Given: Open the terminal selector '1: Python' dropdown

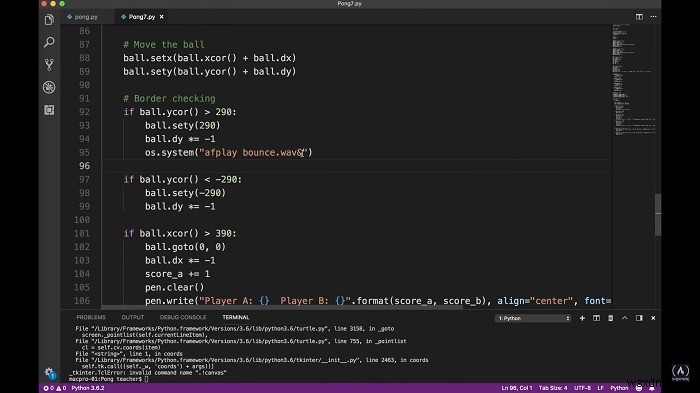Looking at the screenshot, I should (x=533, y=318).
